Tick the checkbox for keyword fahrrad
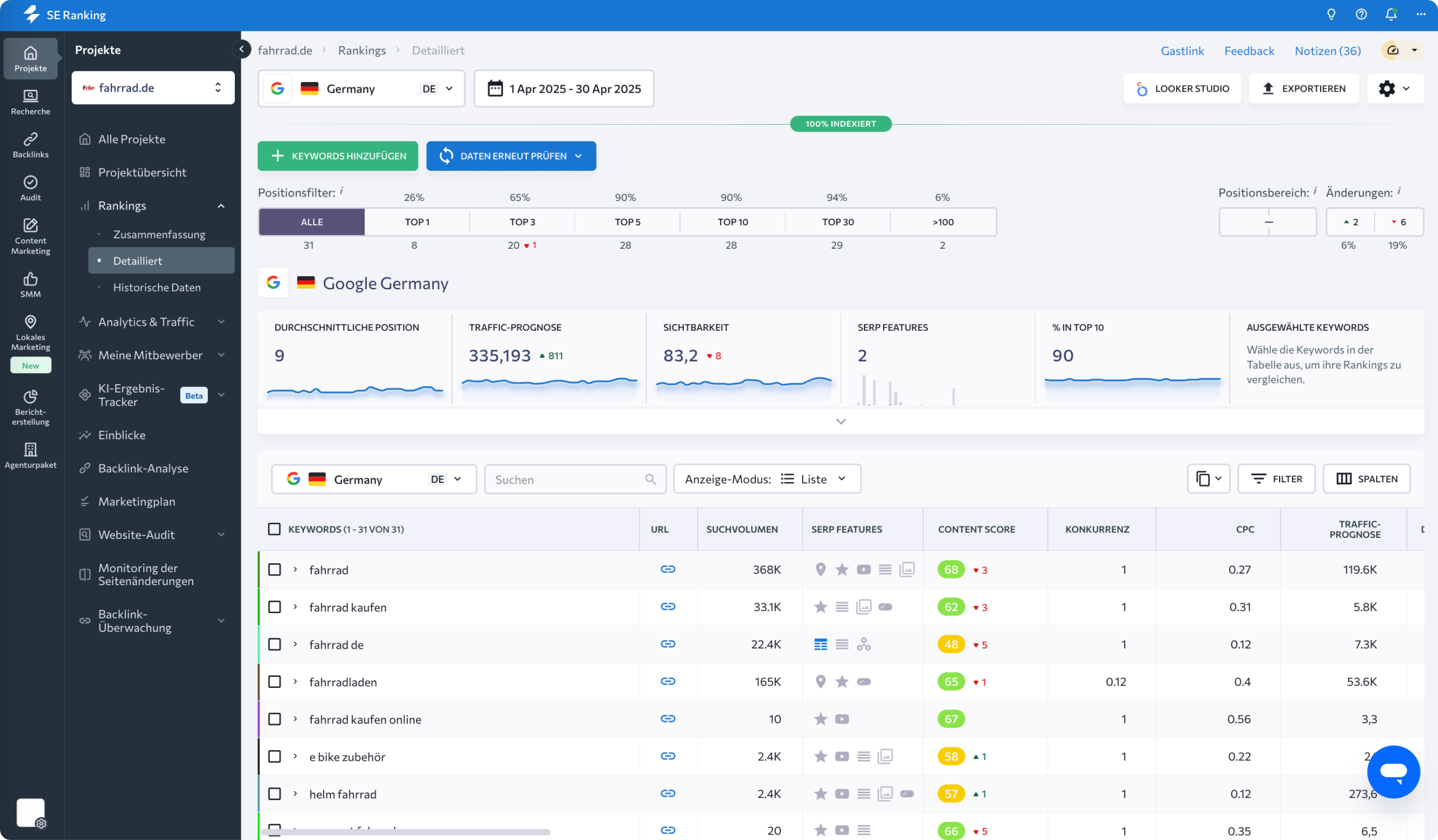This screenshot has width=1438, height=840. [x=275, y=570]
